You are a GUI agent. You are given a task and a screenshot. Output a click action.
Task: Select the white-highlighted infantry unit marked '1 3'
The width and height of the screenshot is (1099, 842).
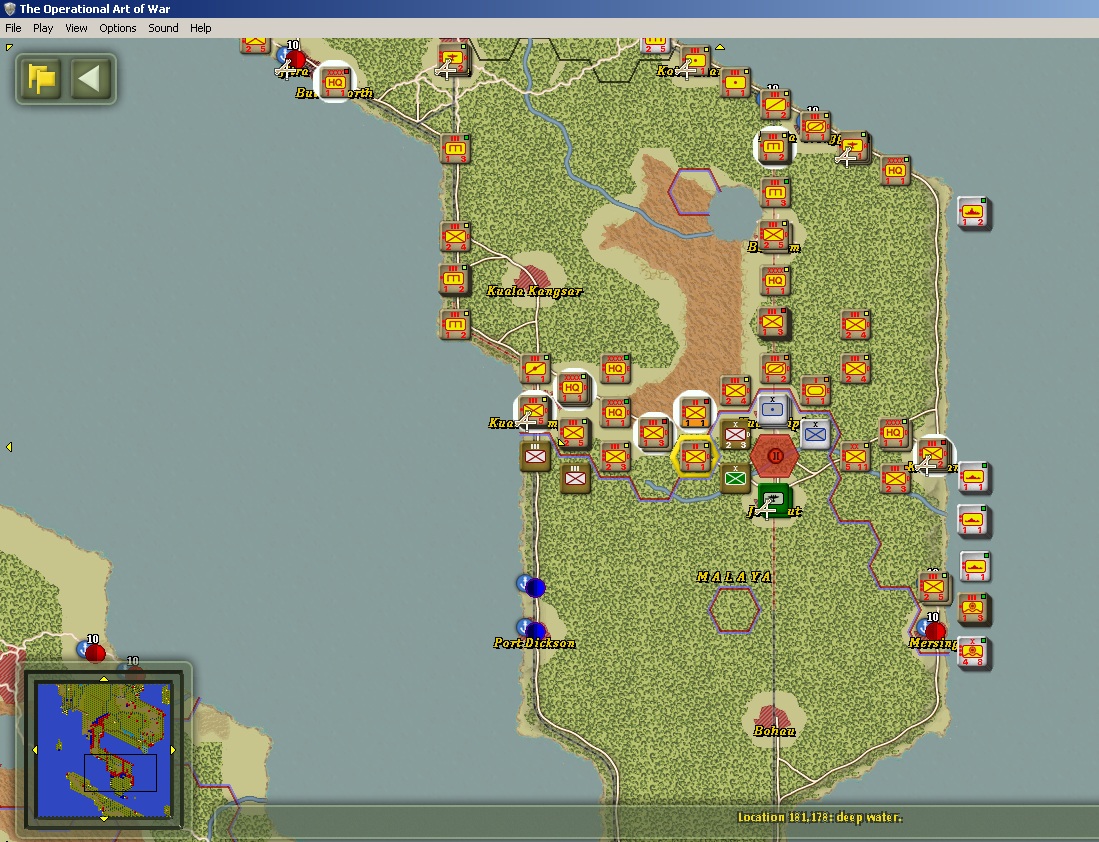(x=653, y=433)
